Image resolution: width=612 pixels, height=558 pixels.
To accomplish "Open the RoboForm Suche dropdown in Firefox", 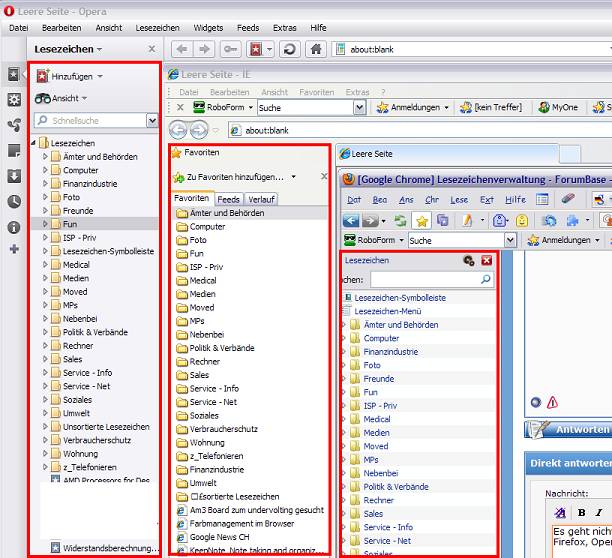I will (x=510, y=240).
